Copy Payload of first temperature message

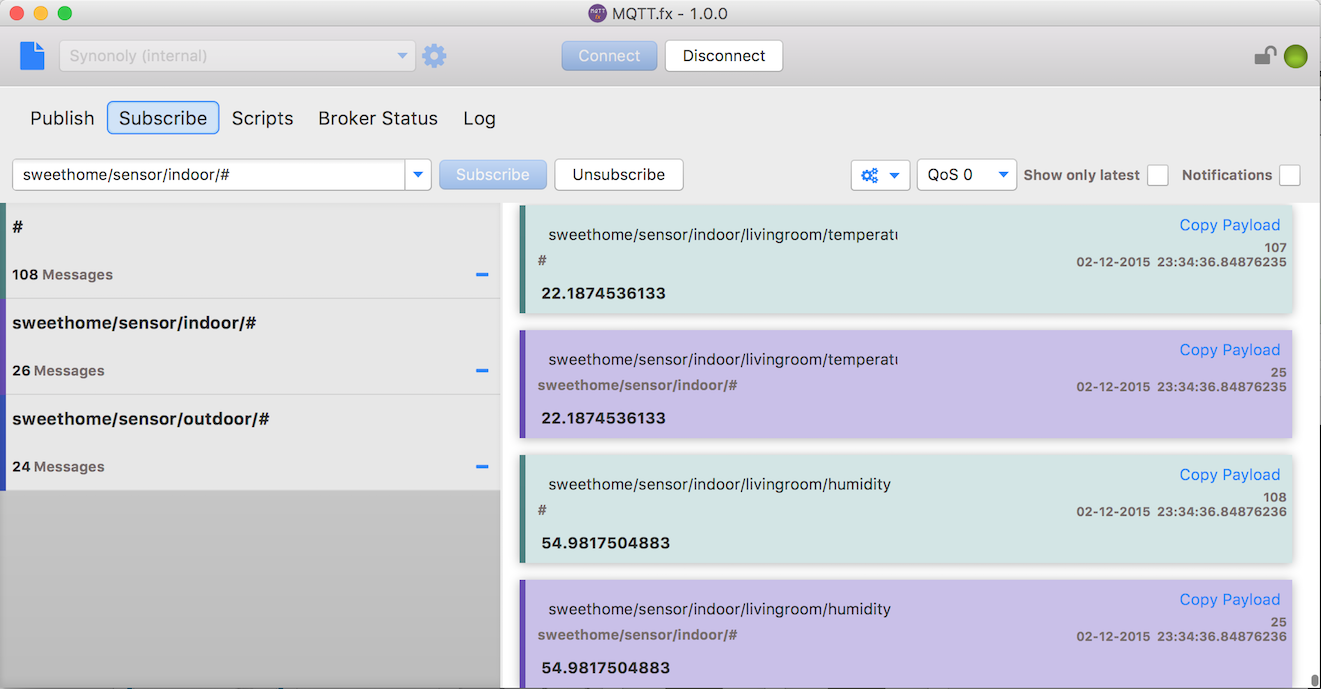pos(1229,225)
